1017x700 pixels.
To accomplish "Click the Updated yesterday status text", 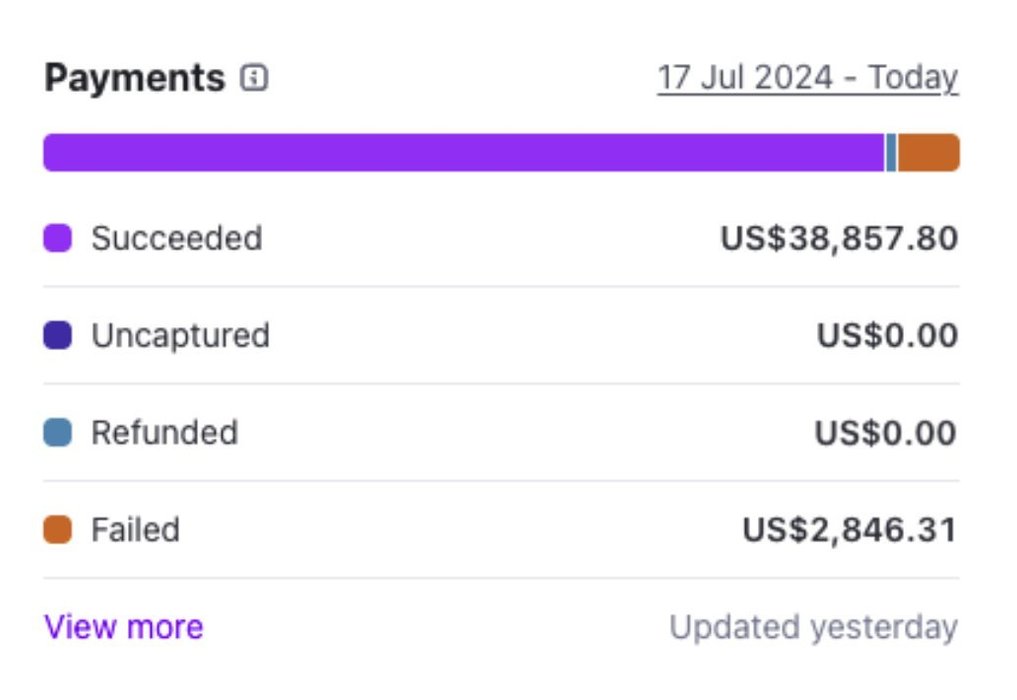I will (813, 627).
